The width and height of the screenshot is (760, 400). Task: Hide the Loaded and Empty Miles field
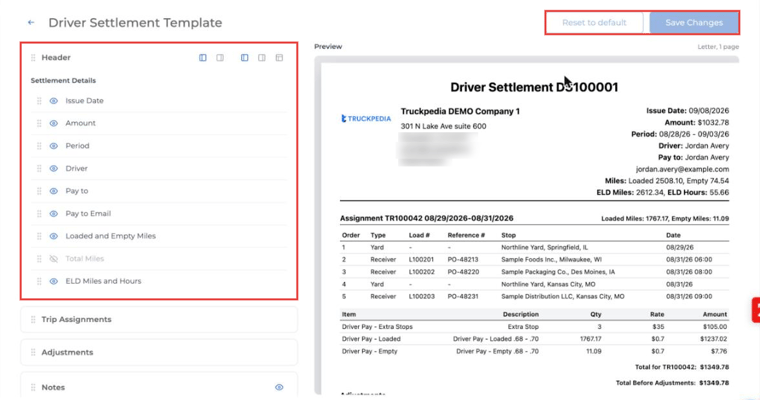pos(54,236)
